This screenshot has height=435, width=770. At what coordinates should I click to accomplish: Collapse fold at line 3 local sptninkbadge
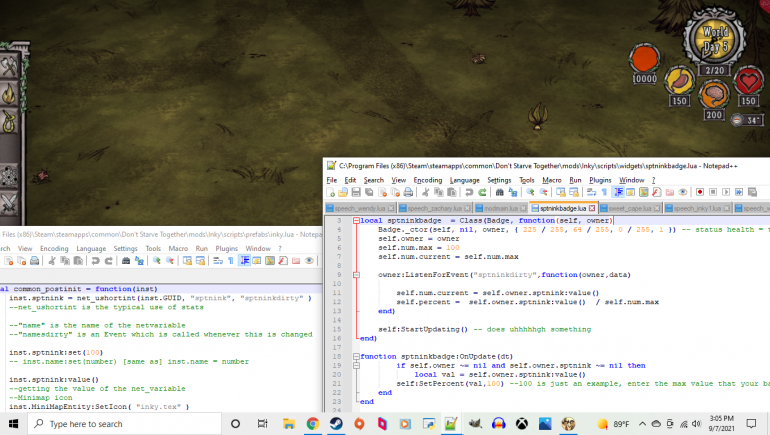pos(356,221)
